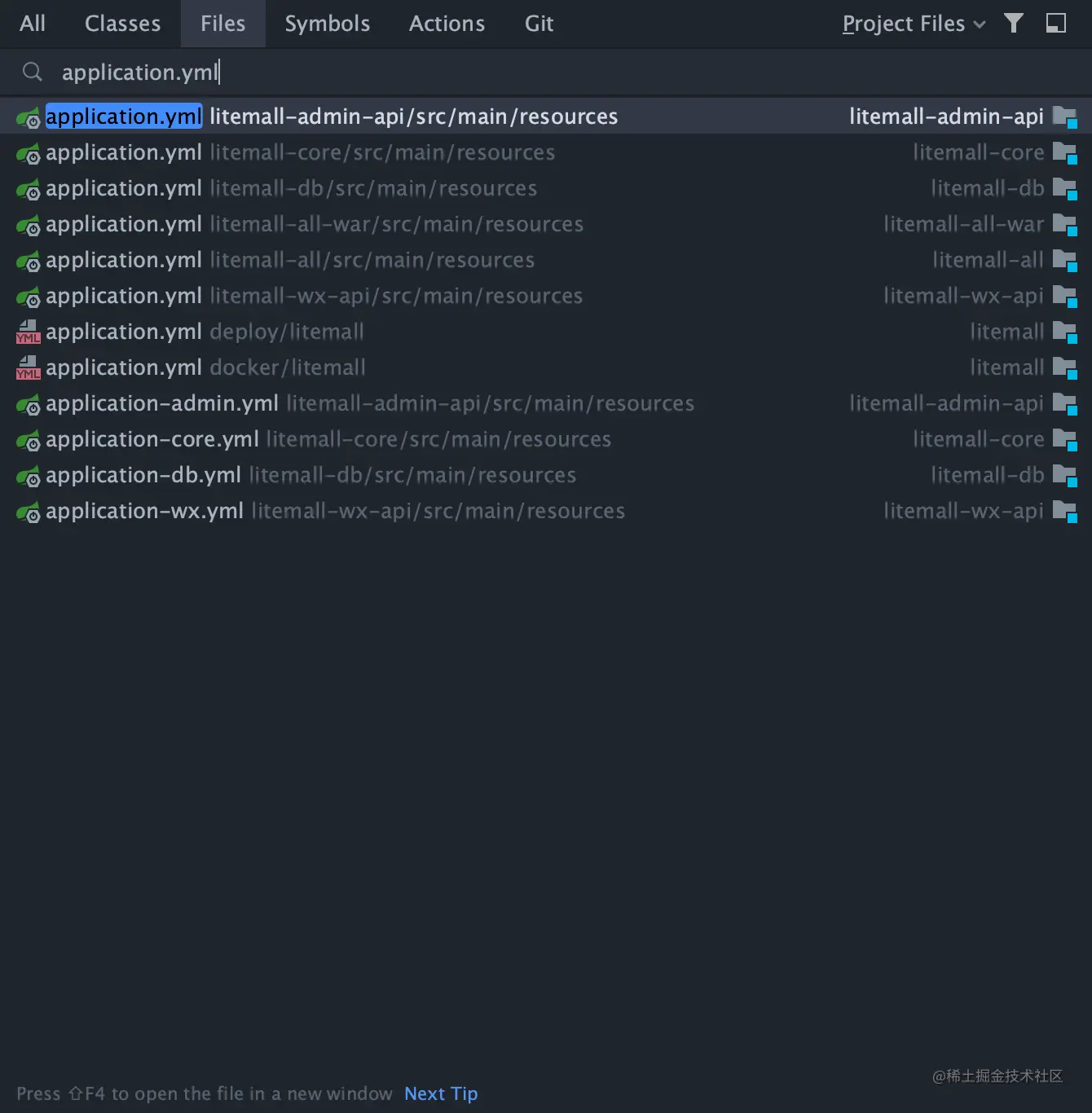Switch to the Classes tab

pyautogui.click(x=123, y=24)
